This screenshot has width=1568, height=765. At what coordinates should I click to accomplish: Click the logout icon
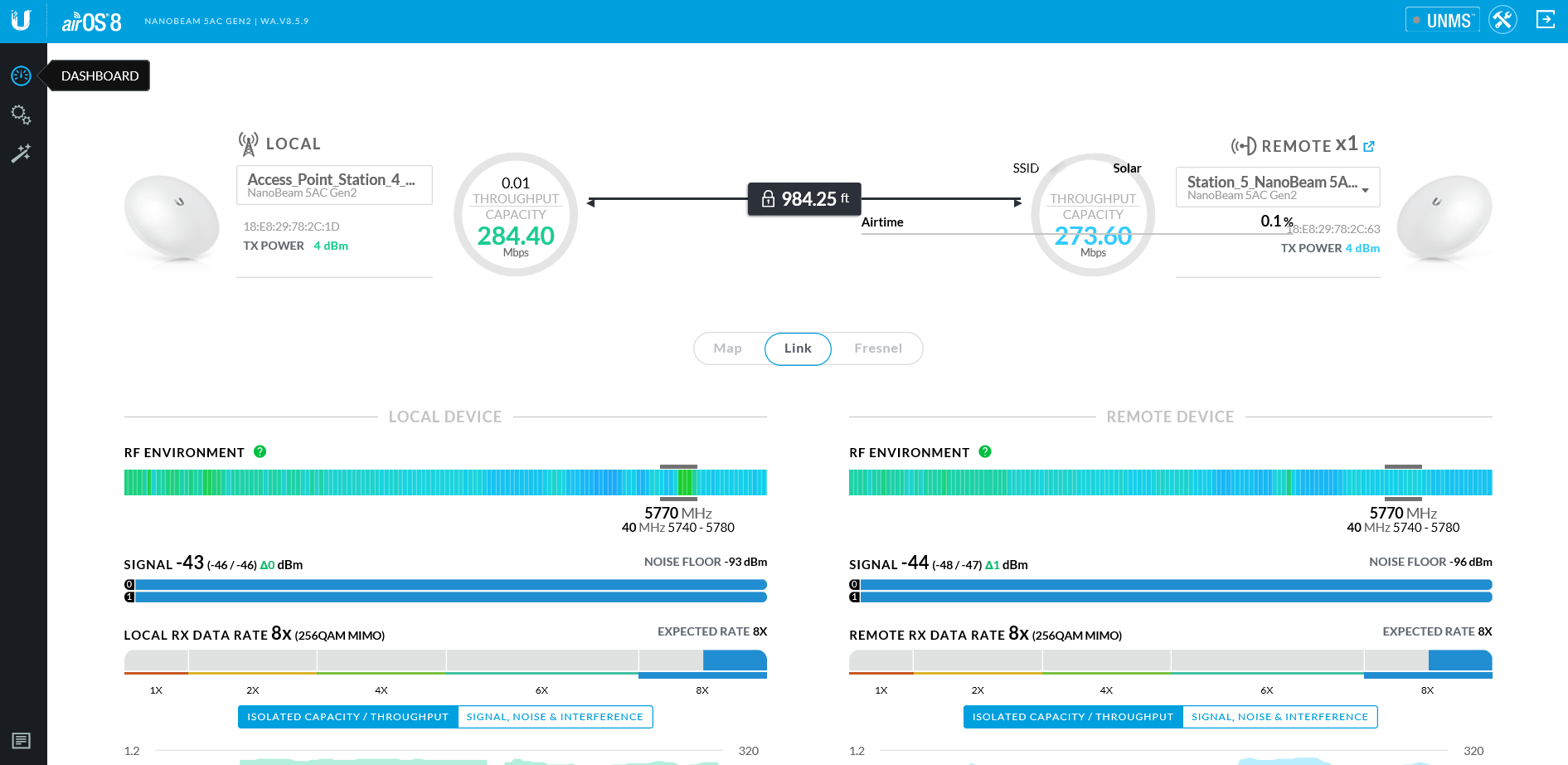[x=1546, y=20]
